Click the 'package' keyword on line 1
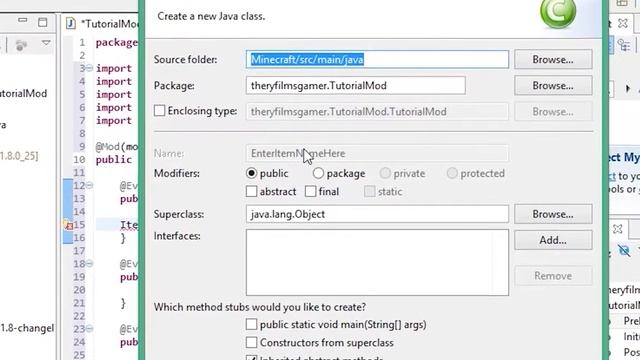The width and height of the screenshot is (640, 360). (x=117, y=42)
